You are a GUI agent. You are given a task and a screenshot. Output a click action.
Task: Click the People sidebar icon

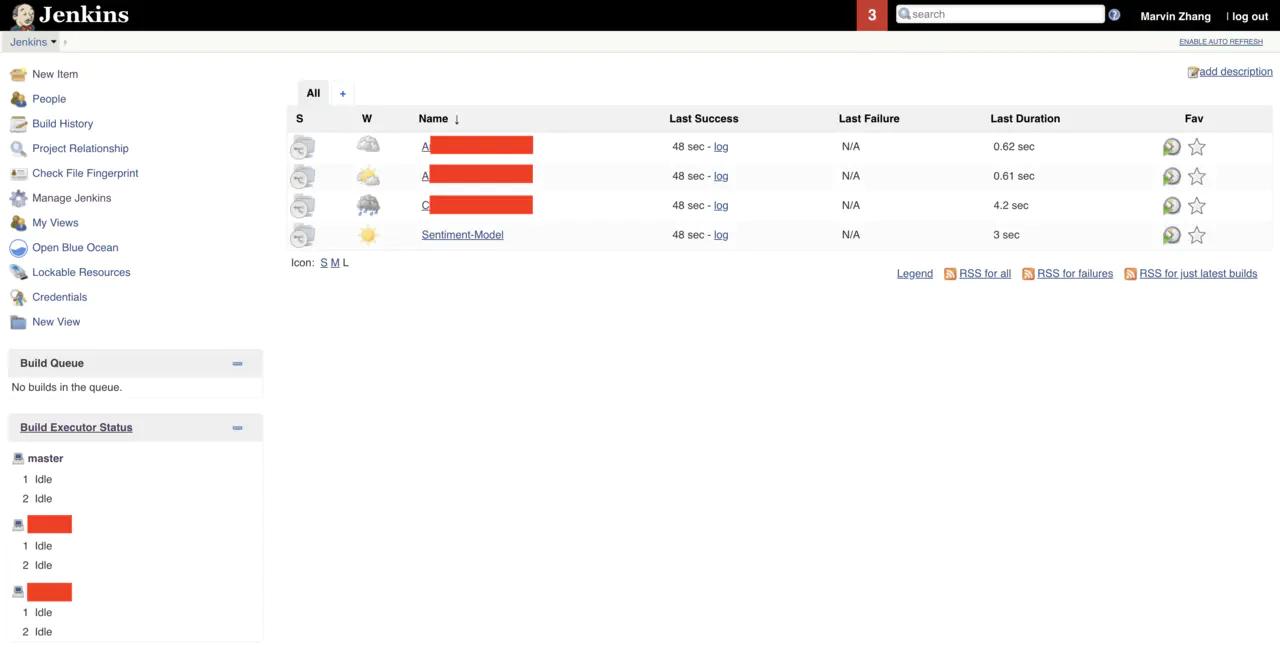pos(18,99)
